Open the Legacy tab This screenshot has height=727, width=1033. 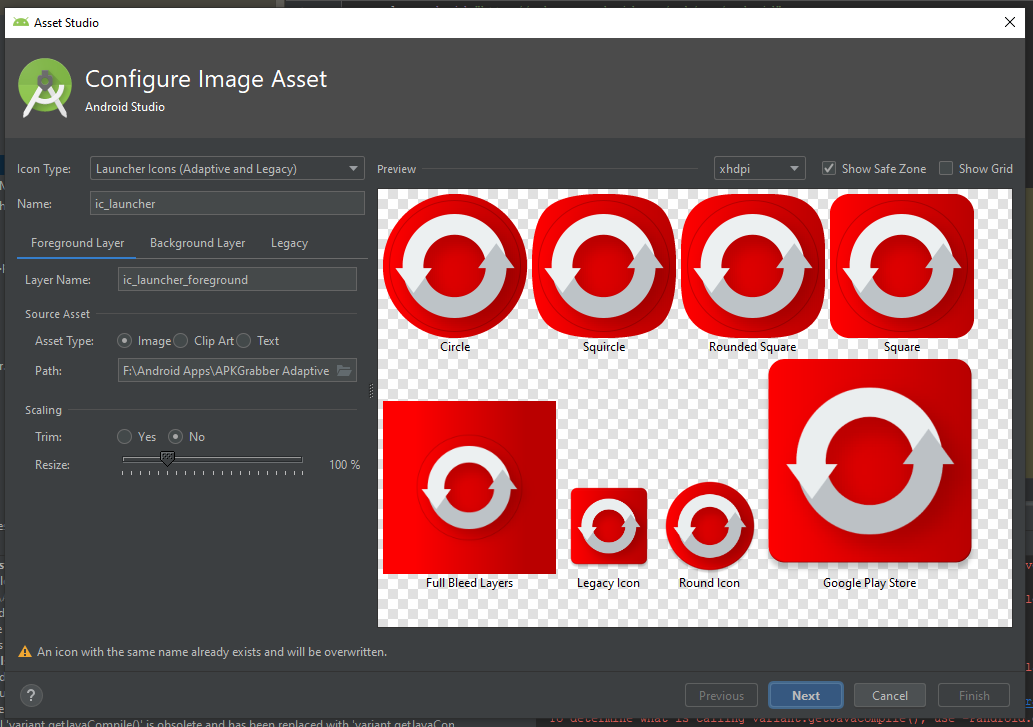289,242
